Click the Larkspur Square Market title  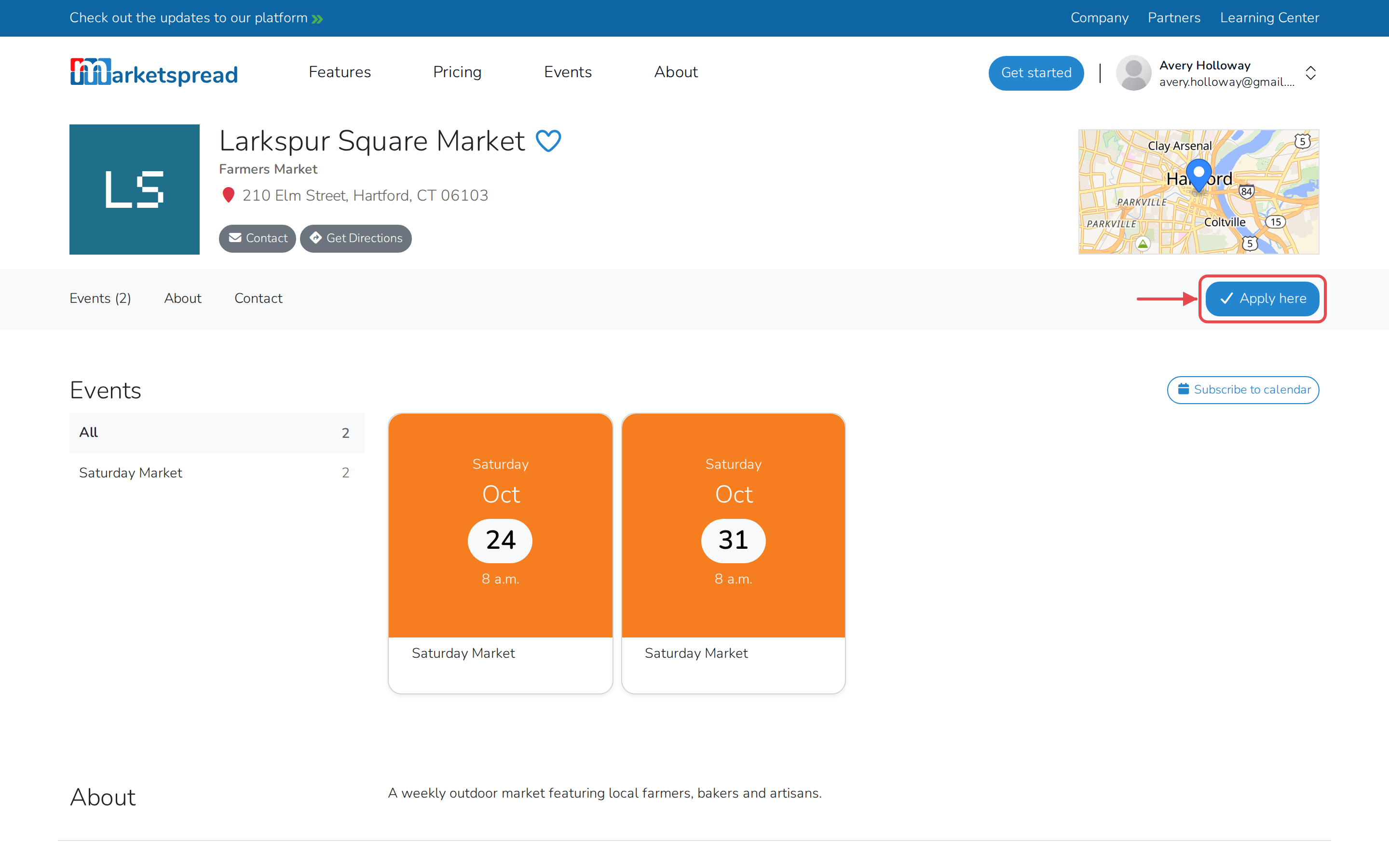[x=372, y=141]
